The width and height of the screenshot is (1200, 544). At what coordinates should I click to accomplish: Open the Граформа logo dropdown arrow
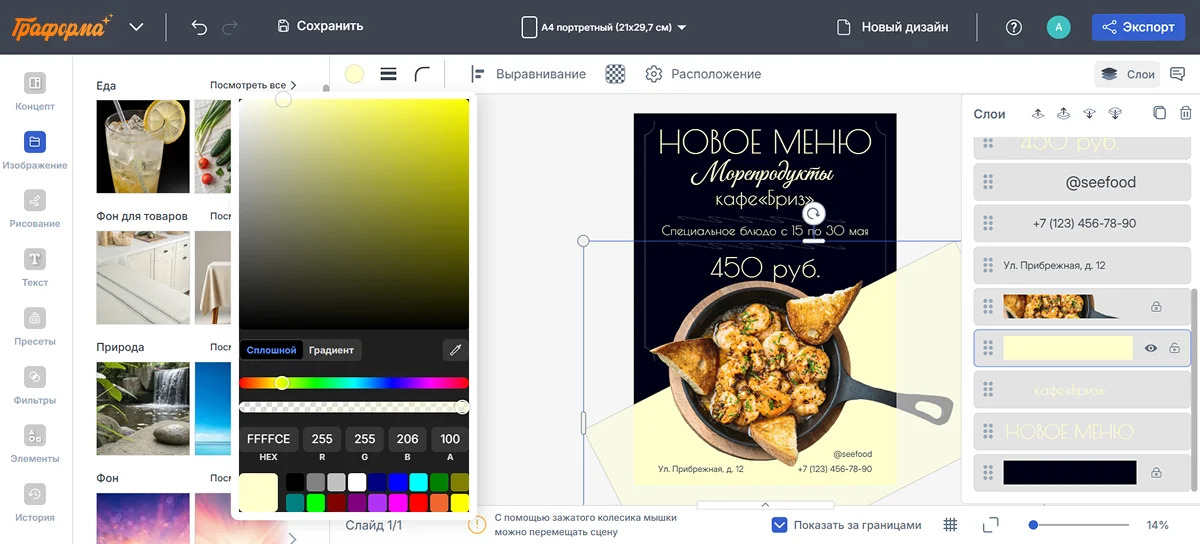pos(137,27)
